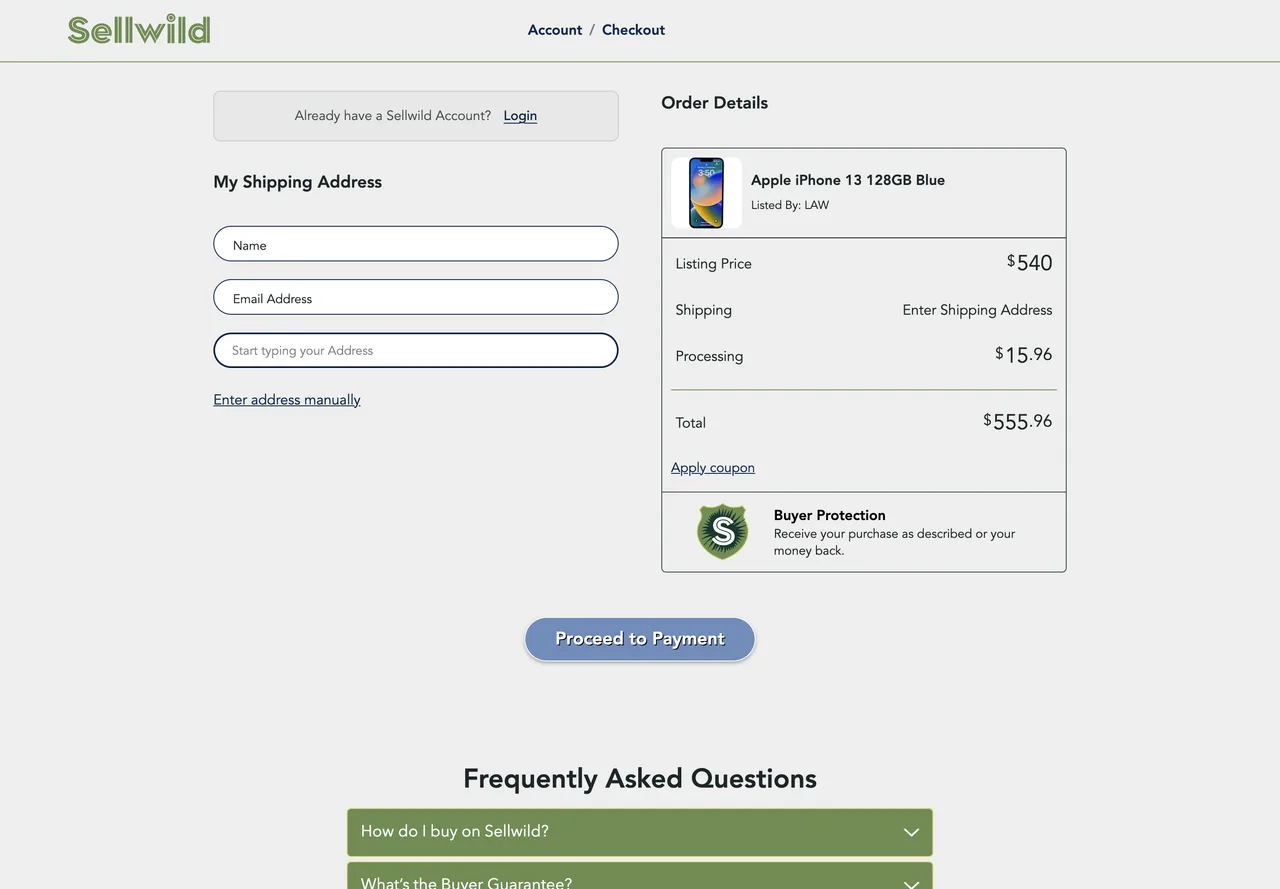Click the "Listed By: LAW" text

pyautogui.click(x=790, y=205)
